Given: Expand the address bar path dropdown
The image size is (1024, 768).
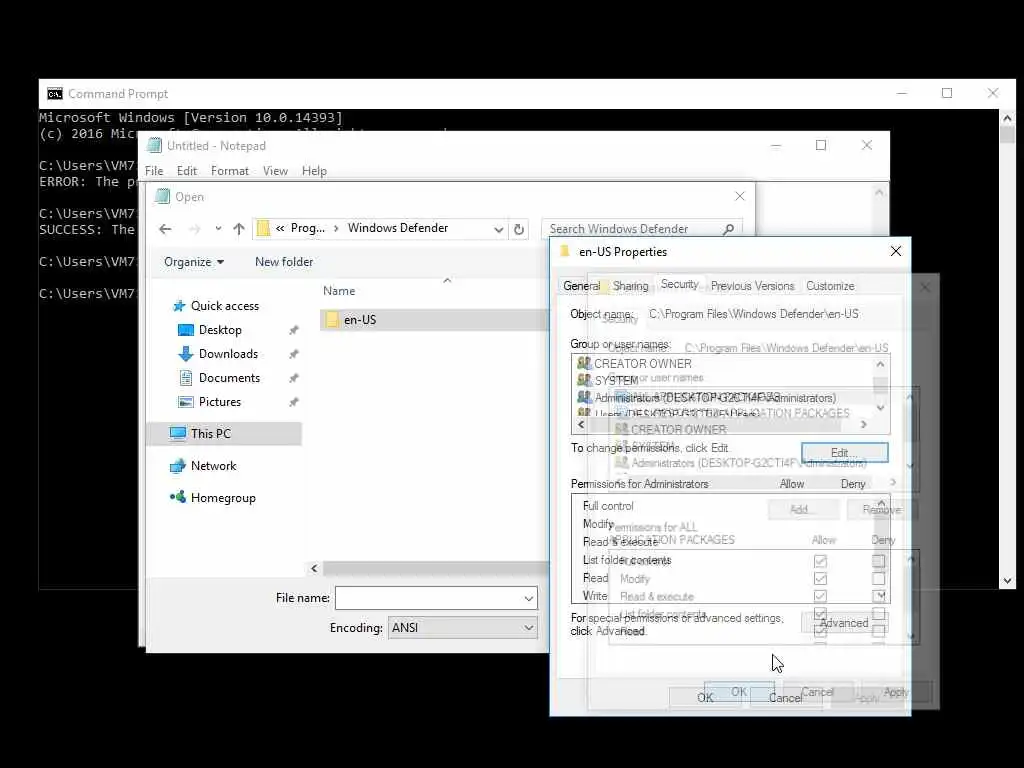Looking at the screenshot, I should (498, 229).
